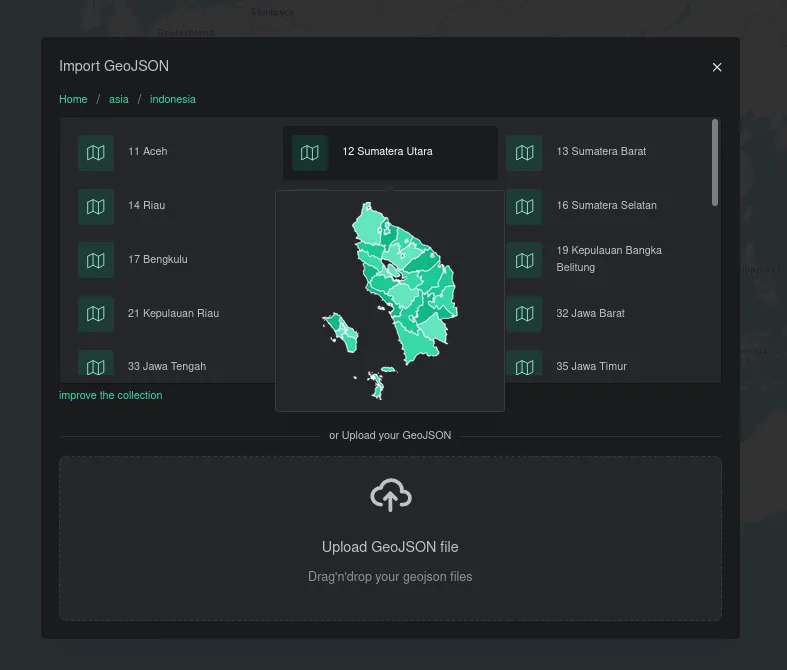This screenshot has height=670, width=787.
Task: Click the map icon beside 11 Aceh
Action: tap(96, 153)
